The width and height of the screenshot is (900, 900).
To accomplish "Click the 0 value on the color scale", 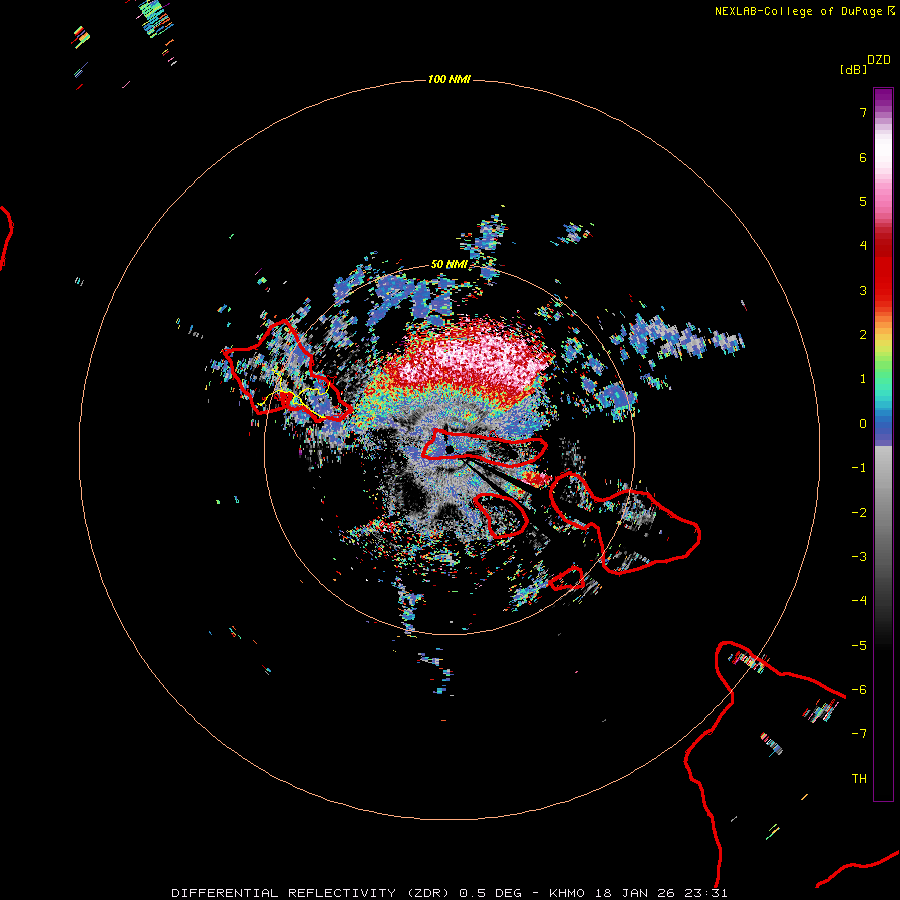I will (863, 424).
